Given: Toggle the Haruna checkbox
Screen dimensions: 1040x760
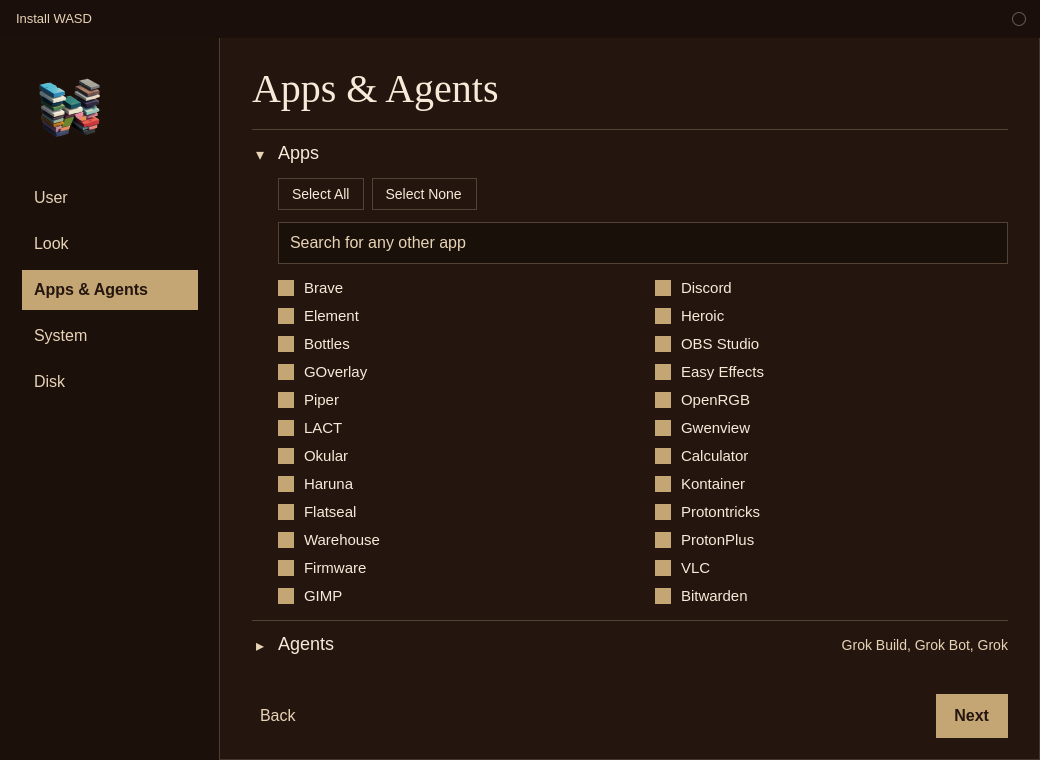Looking at the screenshot, I should 286,484.
